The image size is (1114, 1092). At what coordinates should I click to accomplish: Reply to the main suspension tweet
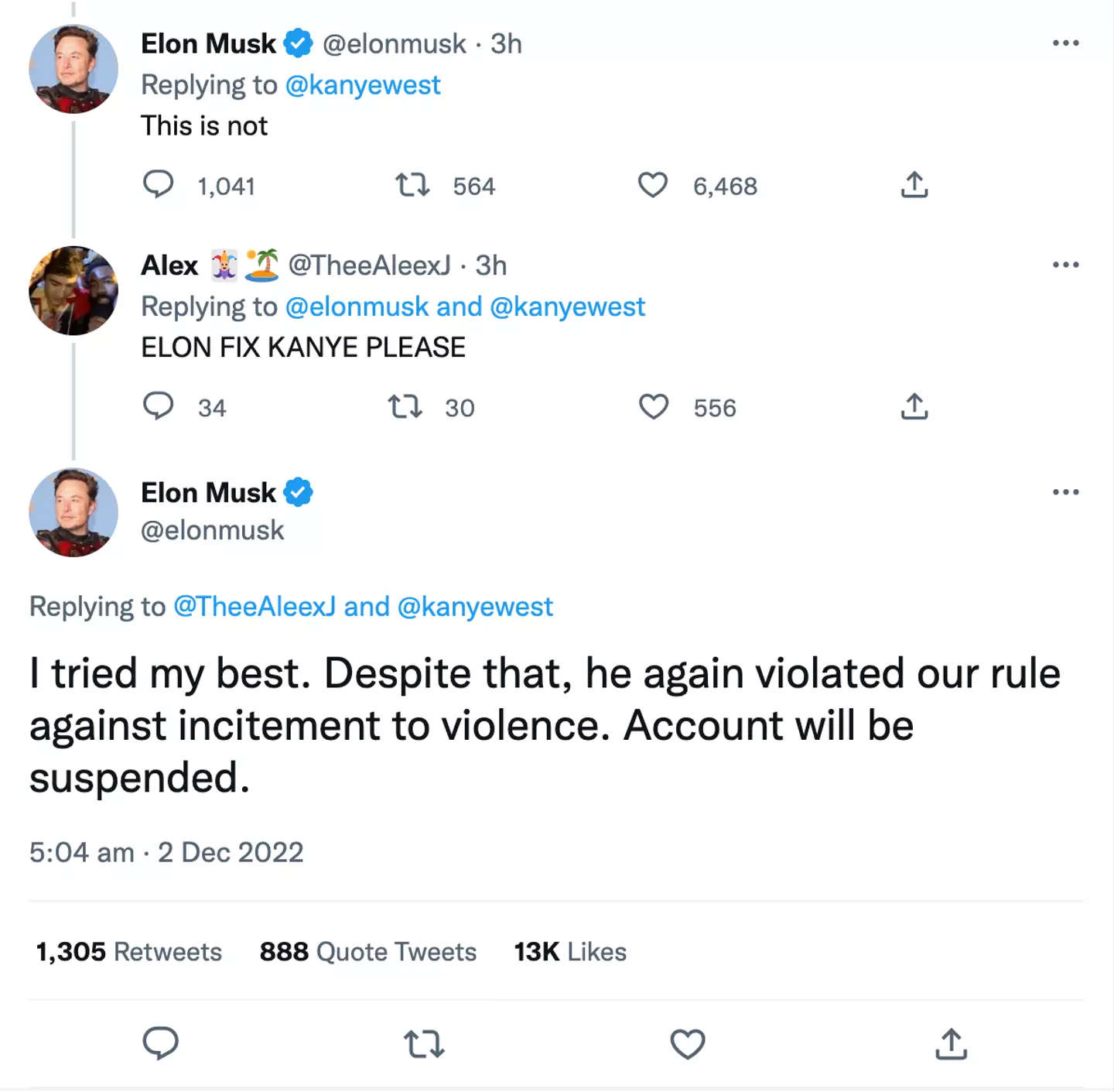point(161,1044)
